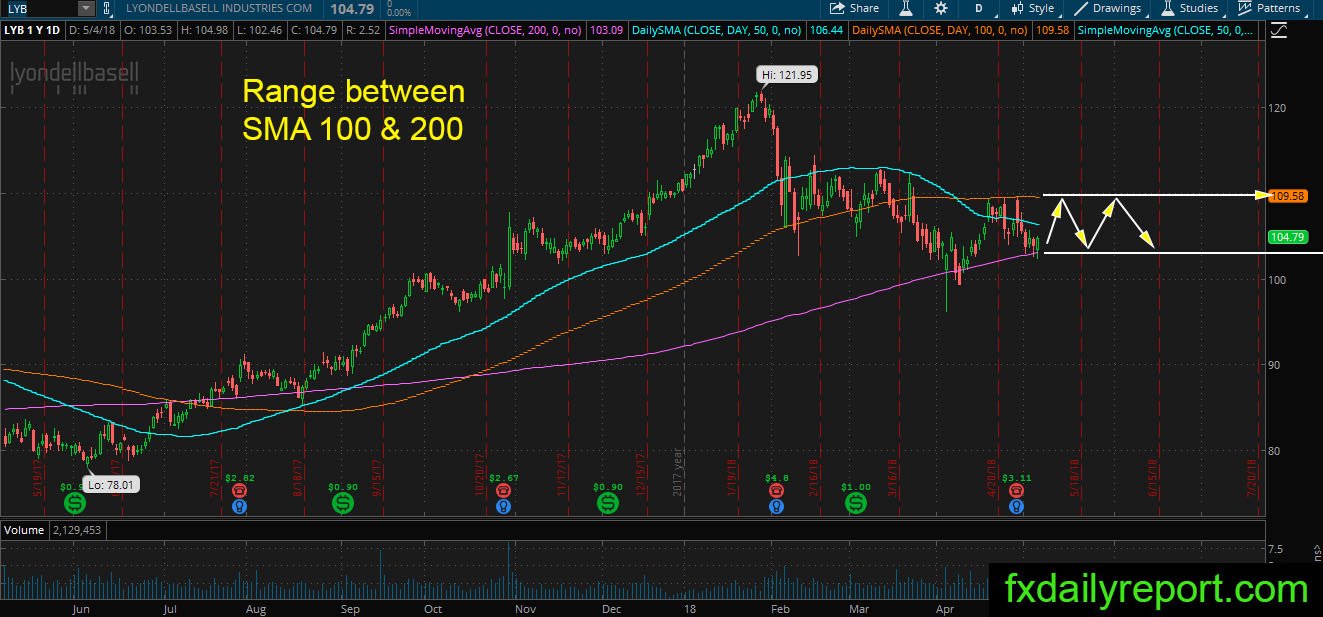The height and width of the screenshot is (617, 1323).
Task: Click the $2.82 earnings phone icon
Action: pyautogui.click(x=240, y=491)
